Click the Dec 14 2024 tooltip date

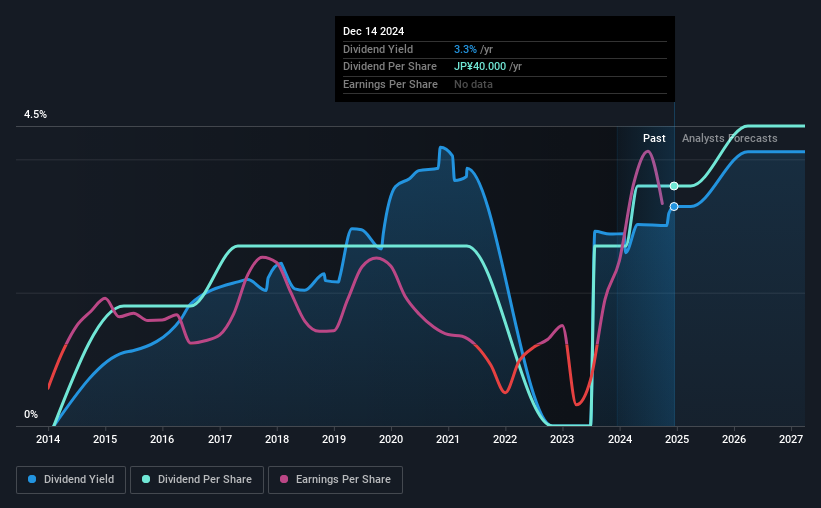tap(373, 31)
